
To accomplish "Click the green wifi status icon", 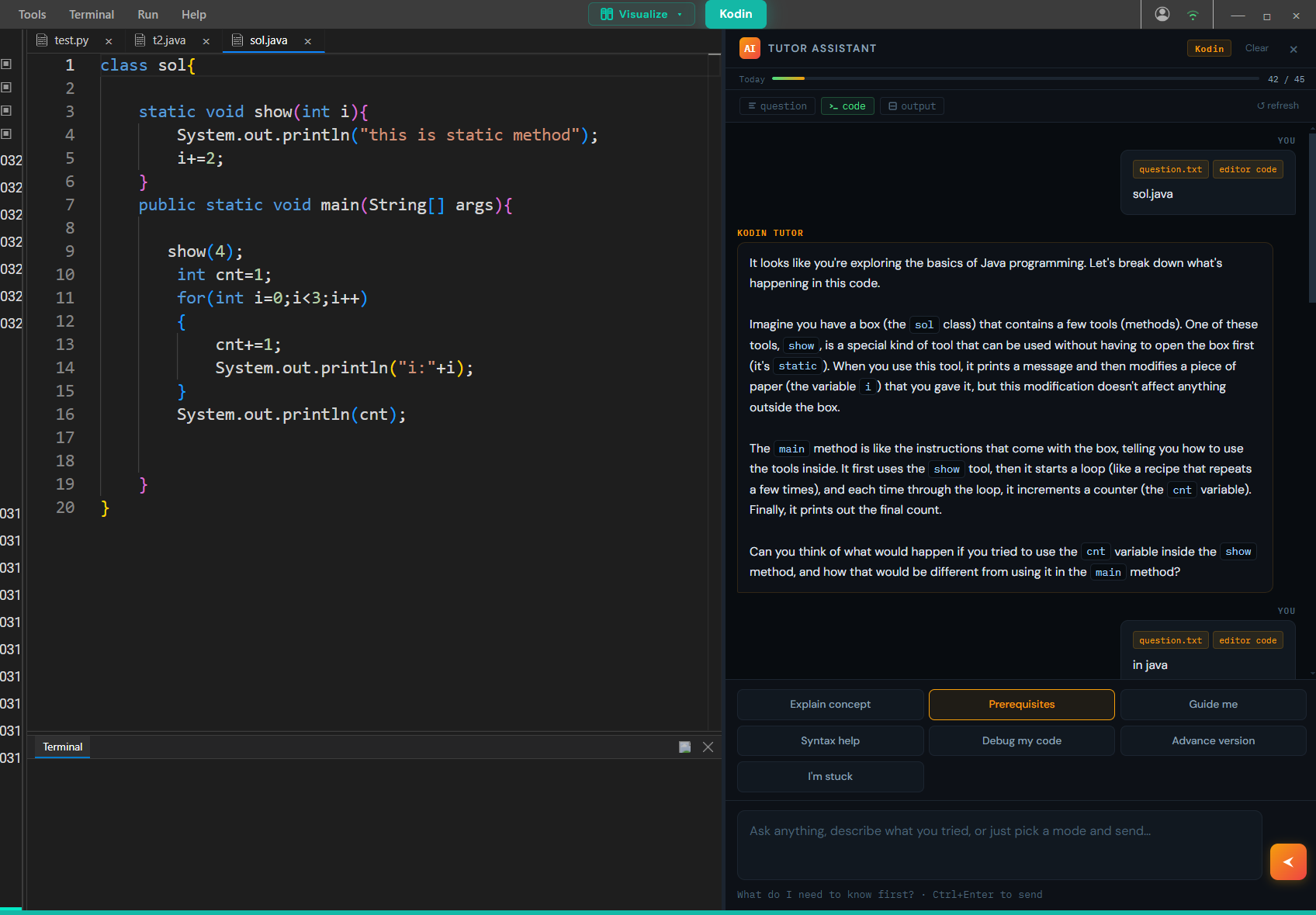I will [x=1193, y=14].
